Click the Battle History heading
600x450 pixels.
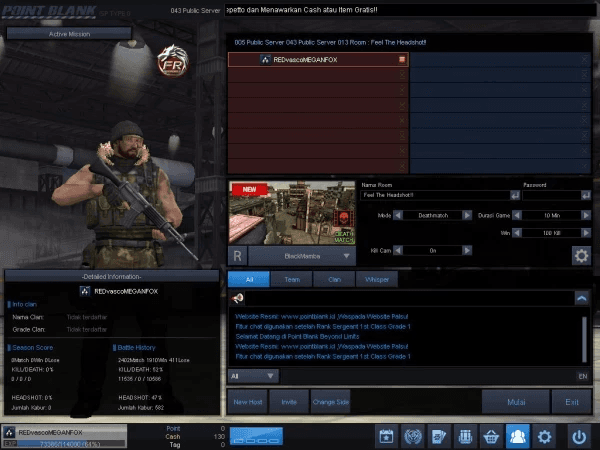coord(136,347)
